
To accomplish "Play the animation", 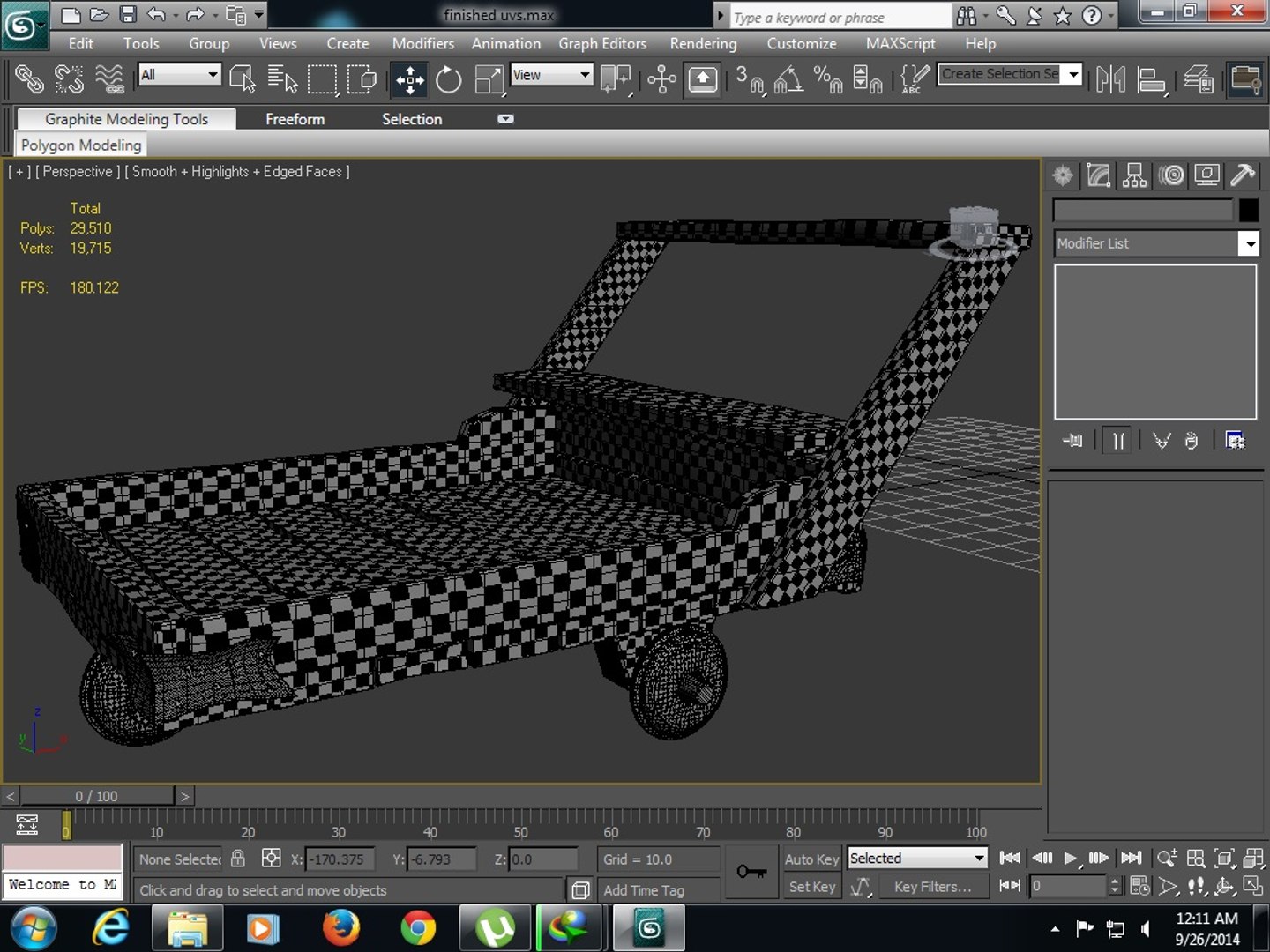I will [x=1071, y=858].
